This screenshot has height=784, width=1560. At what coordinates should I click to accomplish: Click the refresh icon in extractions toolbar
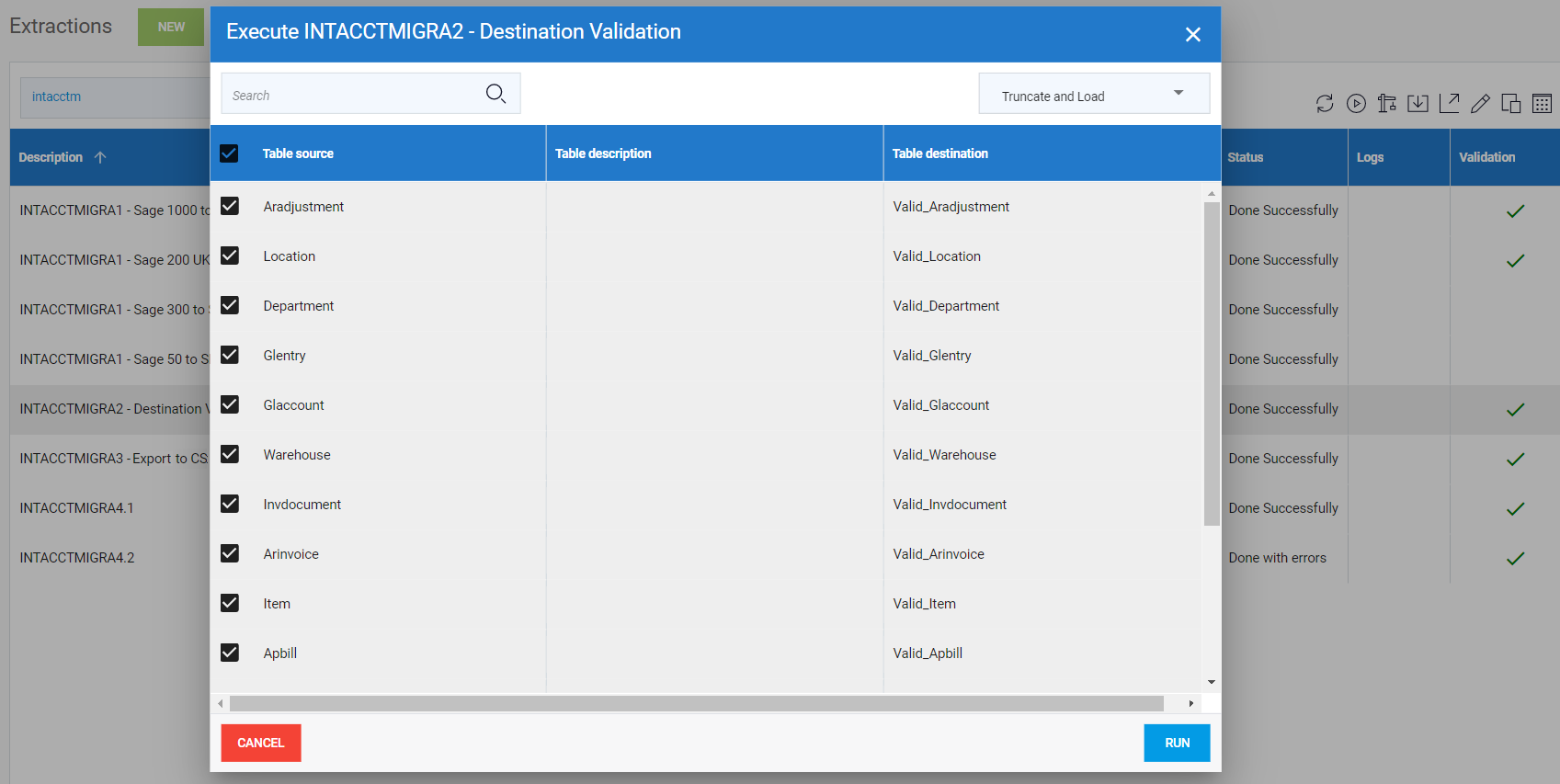tap(1324, 104)
